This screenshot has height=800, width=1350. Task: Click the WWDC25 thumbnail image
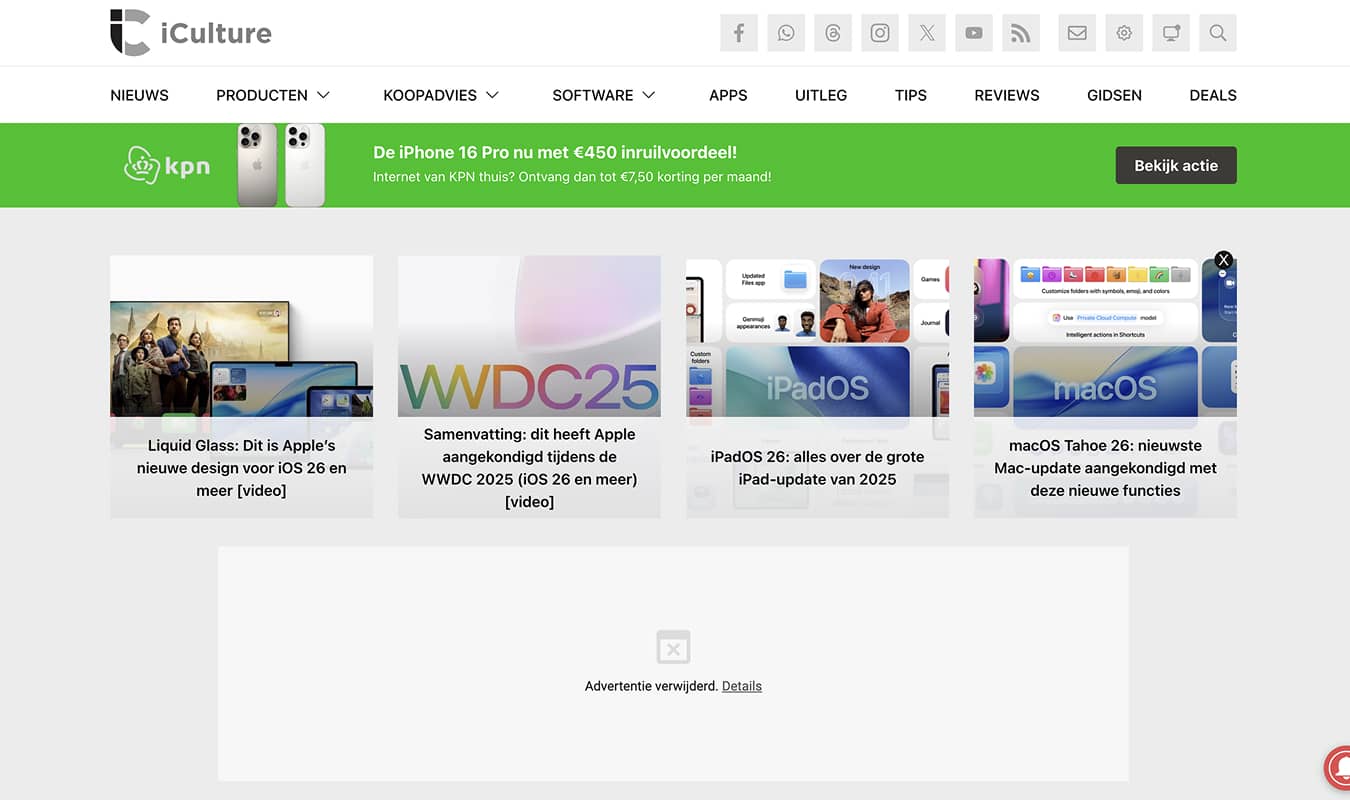[529, 336]
